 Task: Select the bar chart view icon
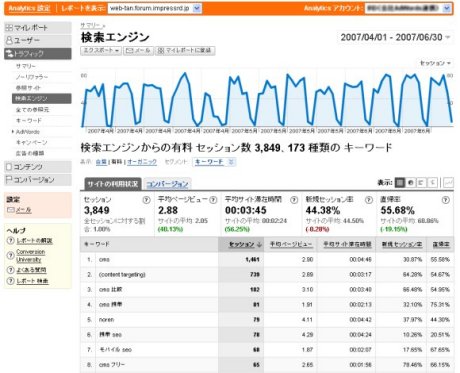421,183
